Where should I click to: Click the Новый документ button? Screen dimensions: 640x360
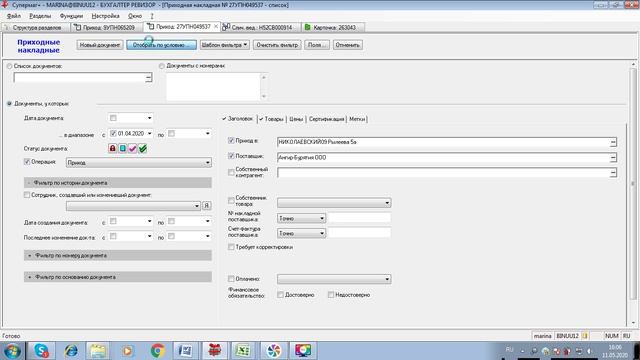(100, 45)
